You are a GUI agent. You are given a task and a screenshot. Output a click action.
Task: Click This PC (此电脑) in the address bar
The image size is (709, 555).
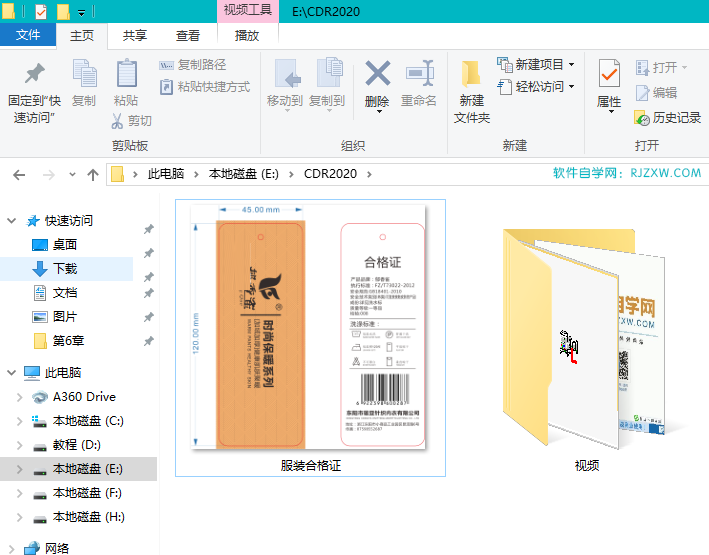(165, 174)
